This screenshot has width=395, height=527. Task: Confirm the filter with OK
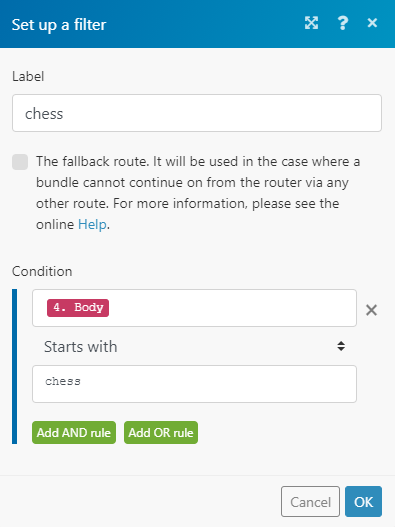click(x=363, y=501)
